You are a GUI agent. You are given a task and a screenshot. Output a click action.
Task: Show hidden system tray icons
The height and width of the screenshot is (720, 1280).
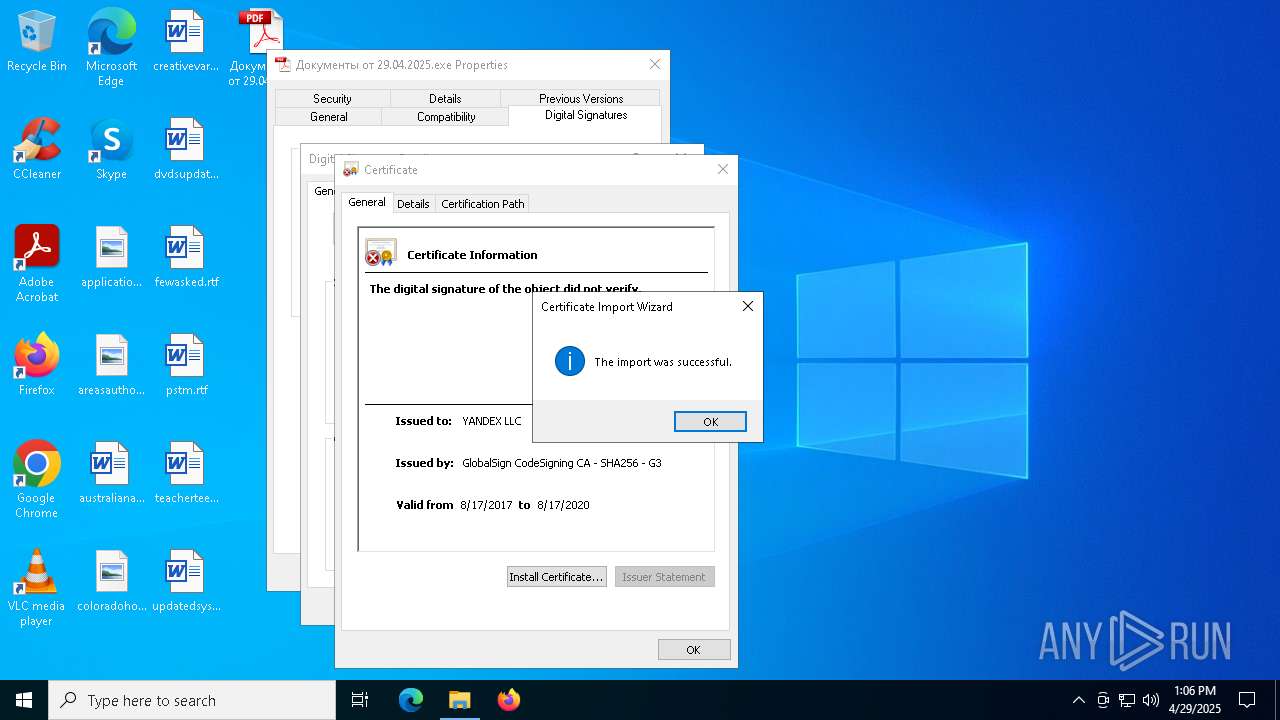coord(1078,700)
